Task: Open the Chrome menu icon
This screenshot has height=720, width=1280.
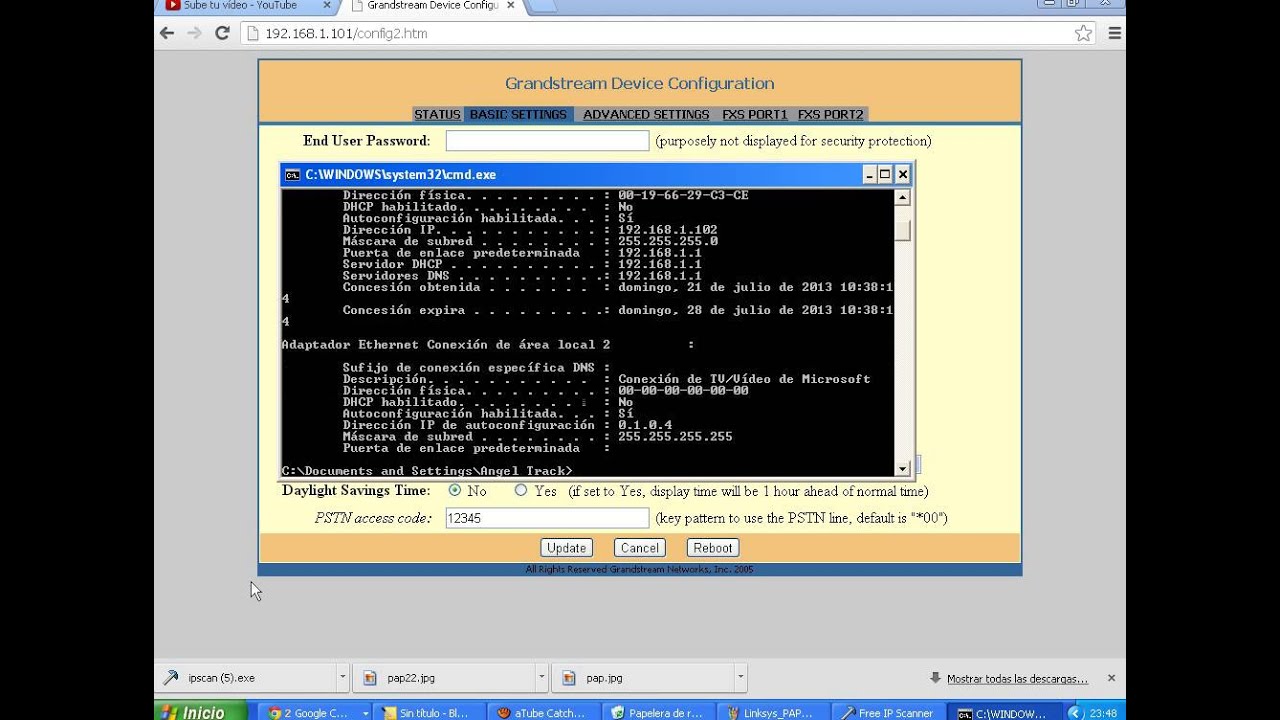Action: (1115, 33)
